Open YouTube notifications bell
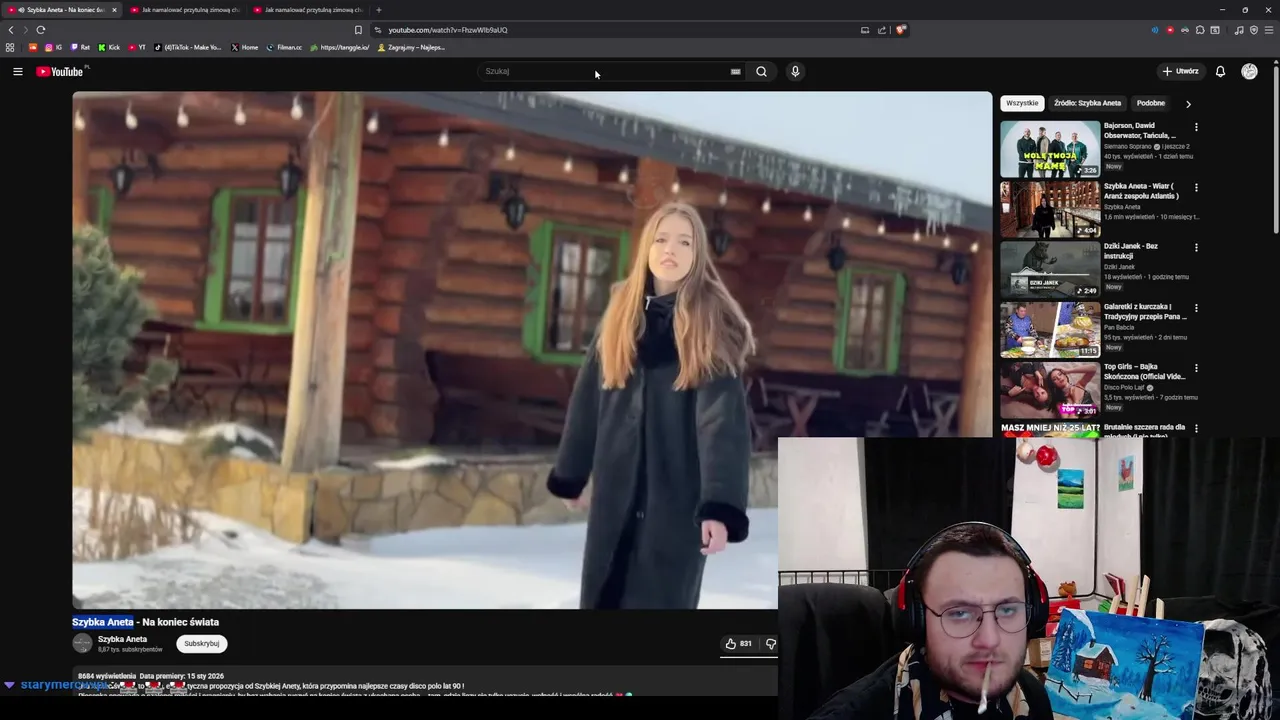The height and width of the screenshot is (720, 1280). [x=1220, y=71]
